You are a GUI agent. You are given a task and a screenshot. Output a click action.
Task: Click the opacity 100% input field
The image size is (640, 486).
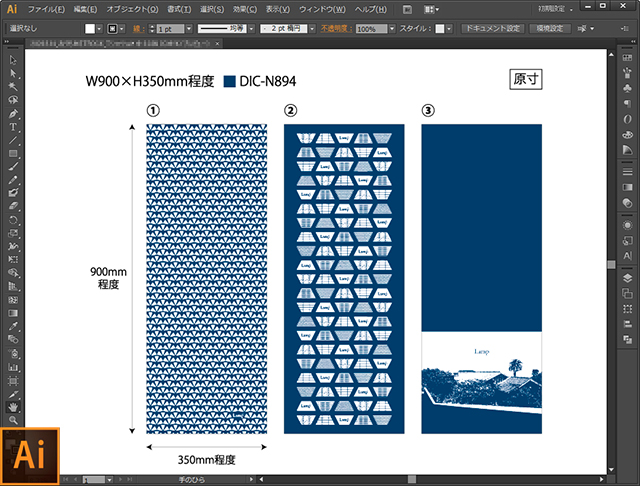tap(368, 29)
